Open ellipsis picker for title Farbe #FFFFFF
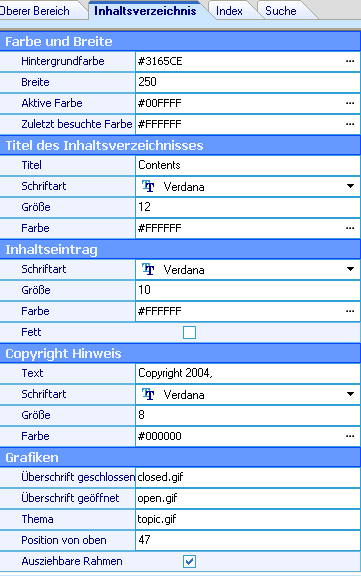 point(350,228)
